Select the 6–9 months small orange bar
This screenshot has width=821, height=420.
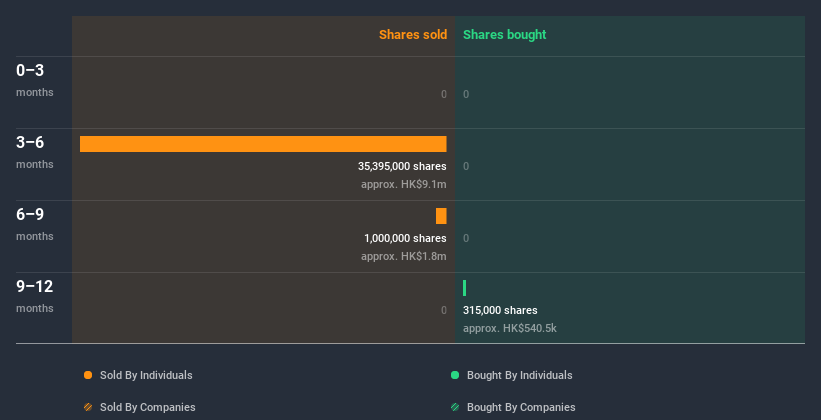click(x=441, y=216)
